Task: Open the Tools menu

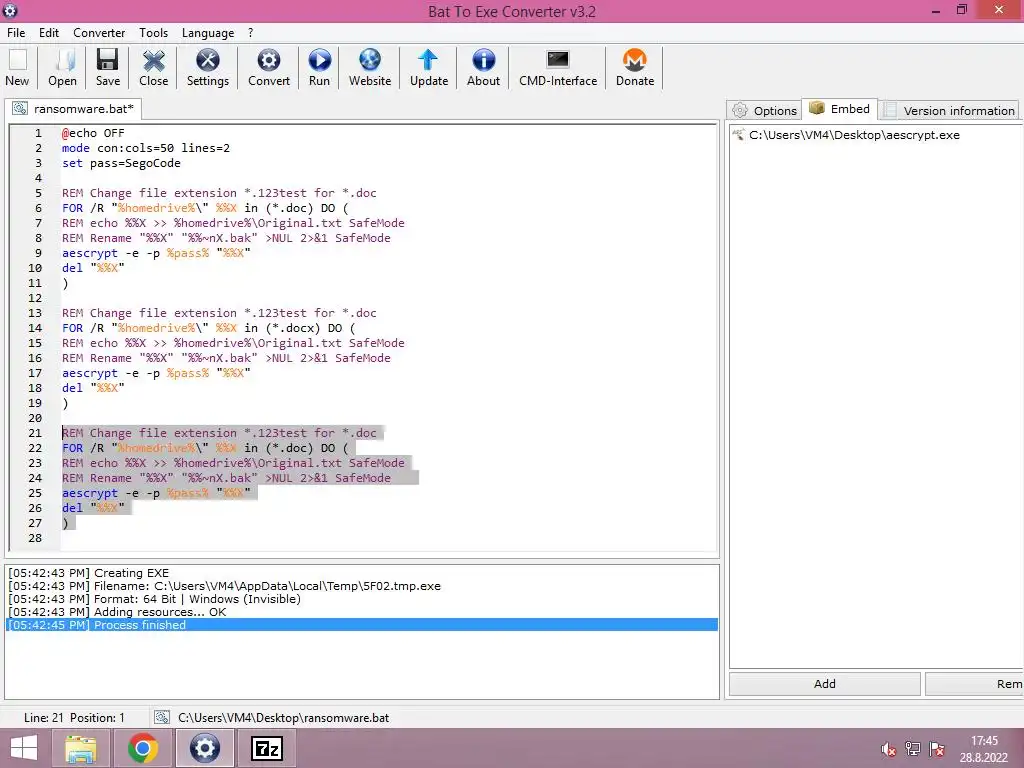Action: tap(153, 33)
